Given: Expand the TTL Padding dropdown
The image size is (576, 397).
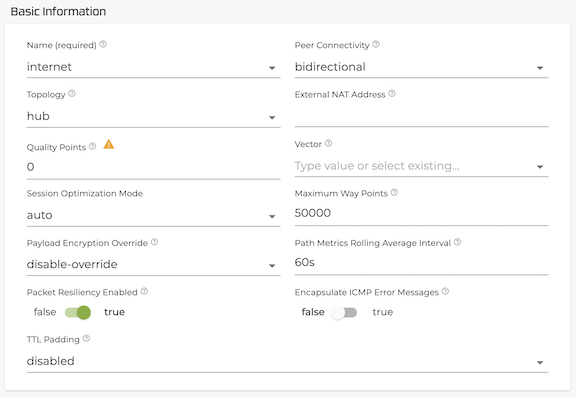Looking at the screenshot, I should pyautogui.click(x=287, y=361).
